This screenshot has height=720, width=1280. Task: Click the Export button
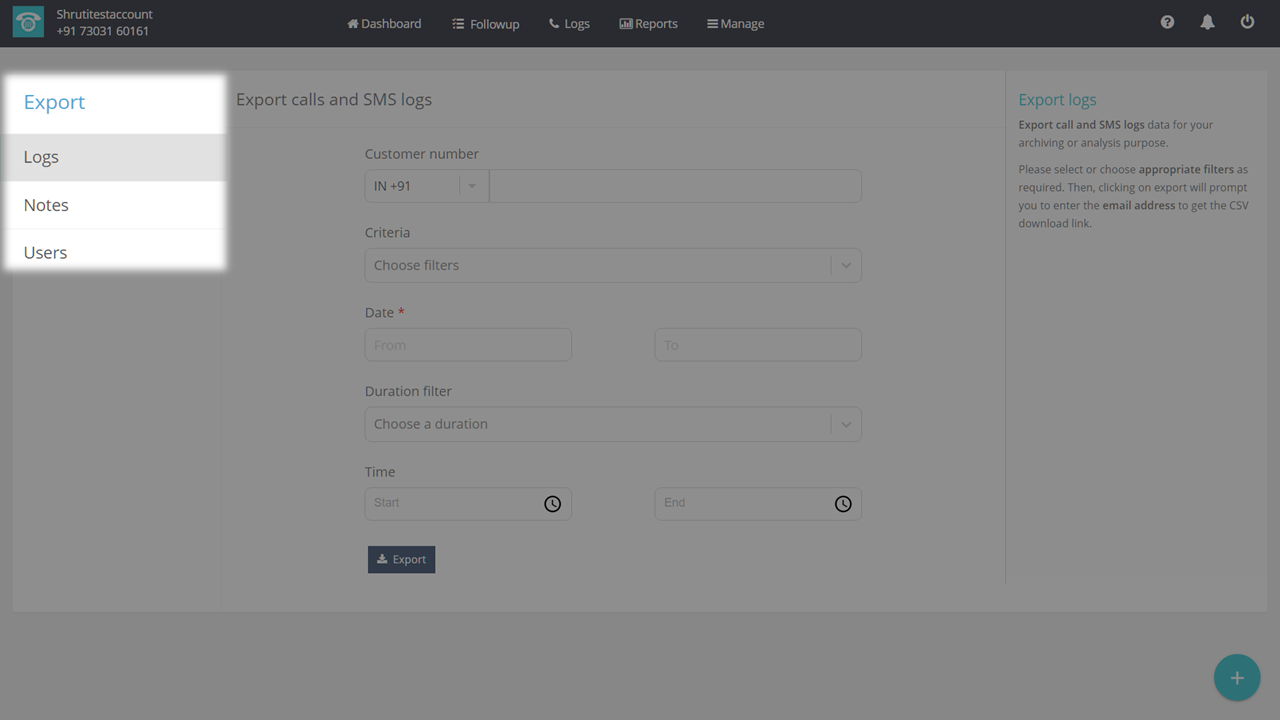coord(401,559)
